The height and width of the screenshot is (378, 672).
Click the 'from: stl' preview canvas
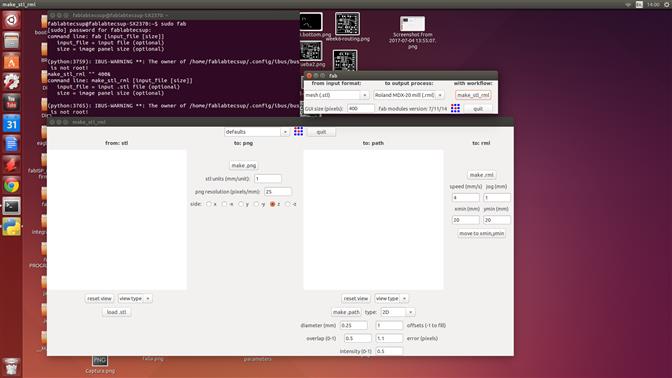[x=117, y=219]
